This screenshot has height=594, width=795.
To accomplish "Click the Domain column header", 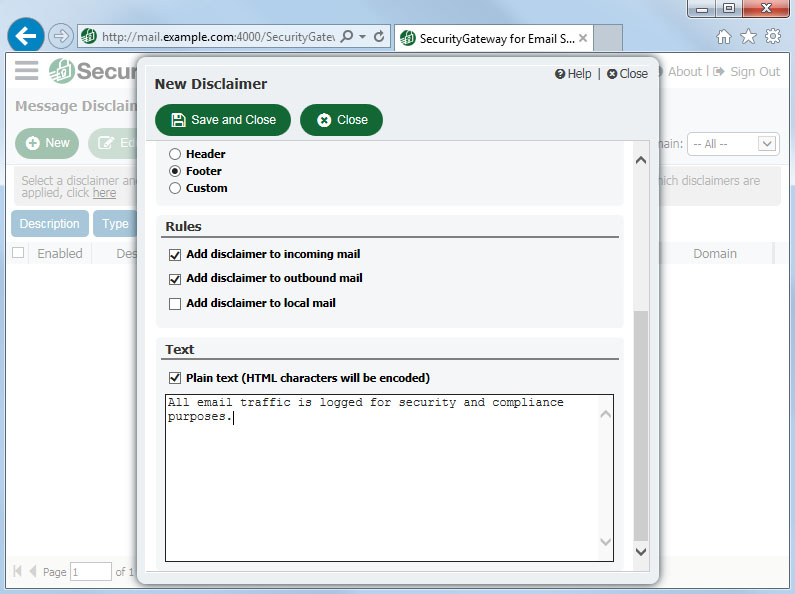I will pos(715,253).
